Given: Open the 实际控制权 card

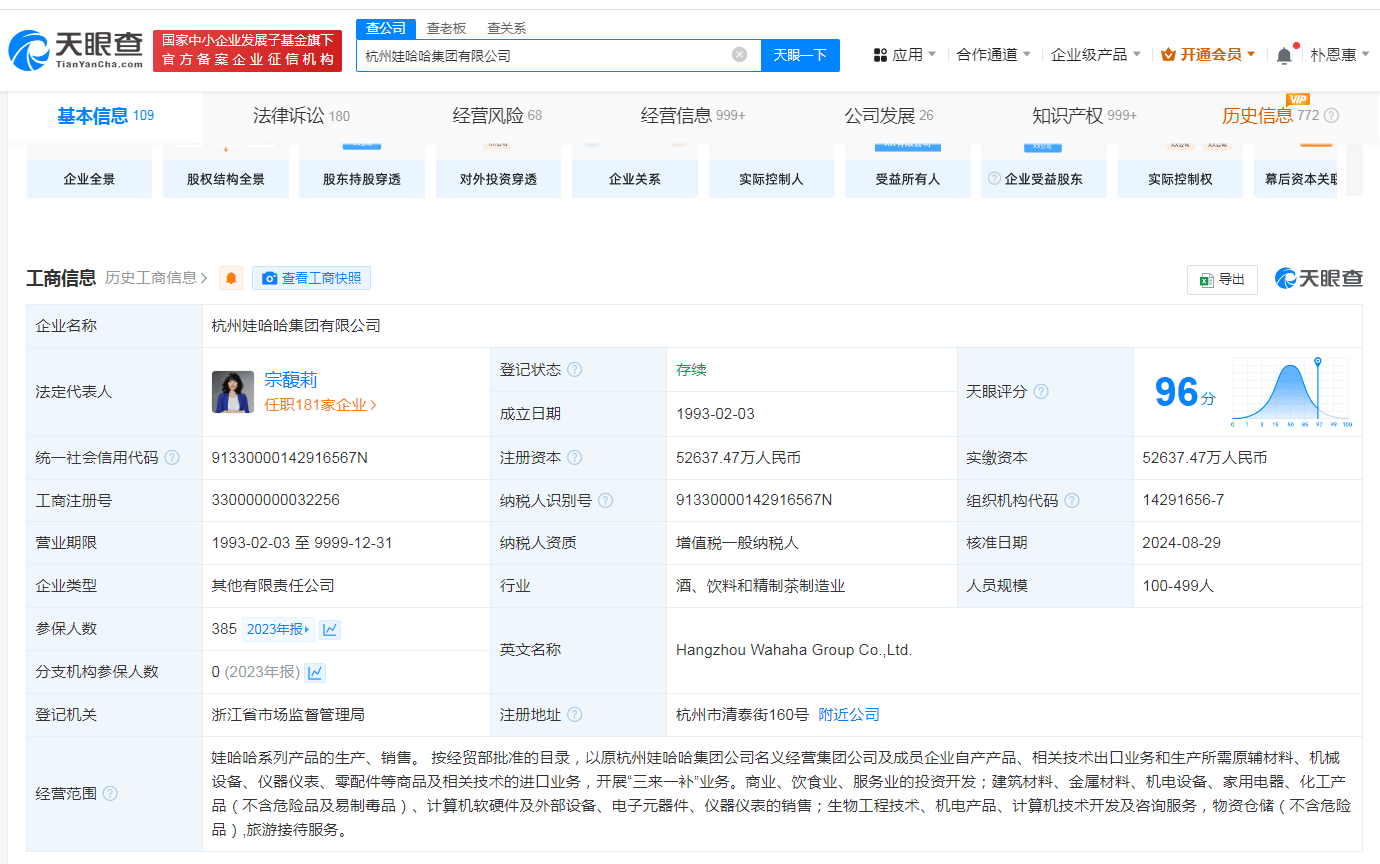Looking at the screenshot, I should (1180, 172).
